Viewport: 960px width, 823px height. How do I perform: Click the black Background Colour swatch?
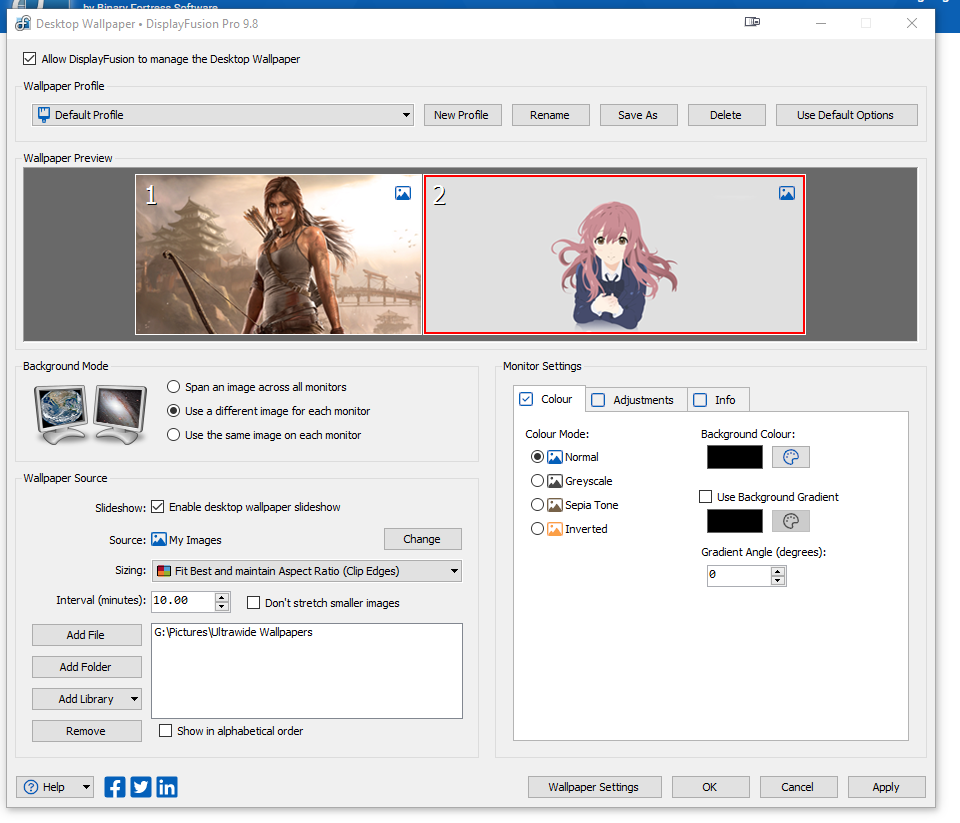[734, 457]
